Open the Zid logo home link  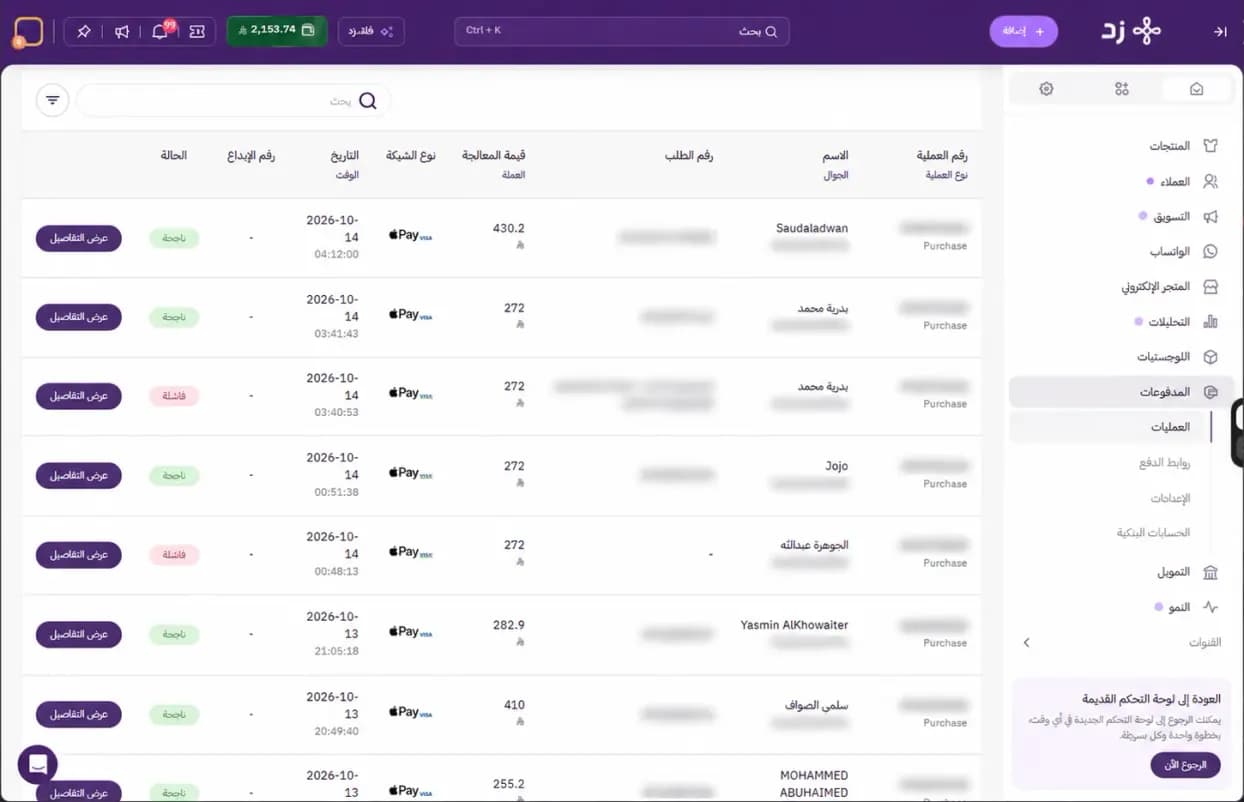(1131, 31)
